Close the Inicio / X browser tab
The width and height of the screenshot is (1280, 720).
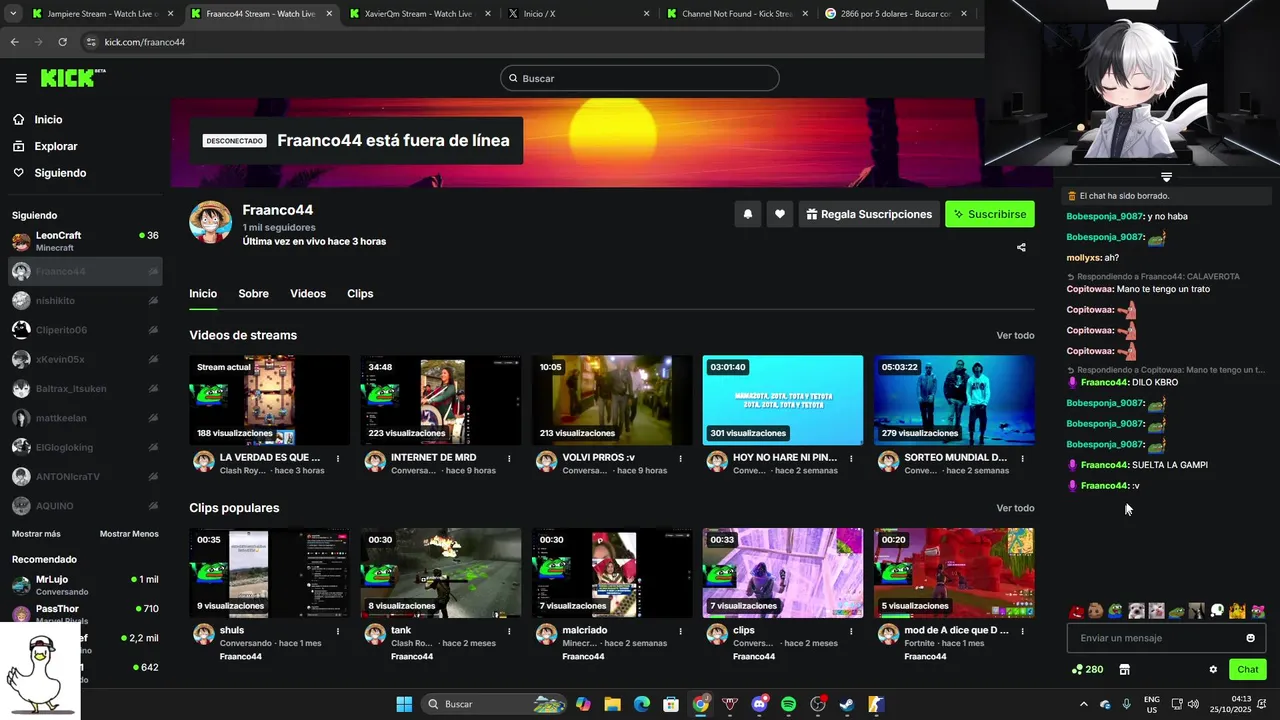click(646, 14)
